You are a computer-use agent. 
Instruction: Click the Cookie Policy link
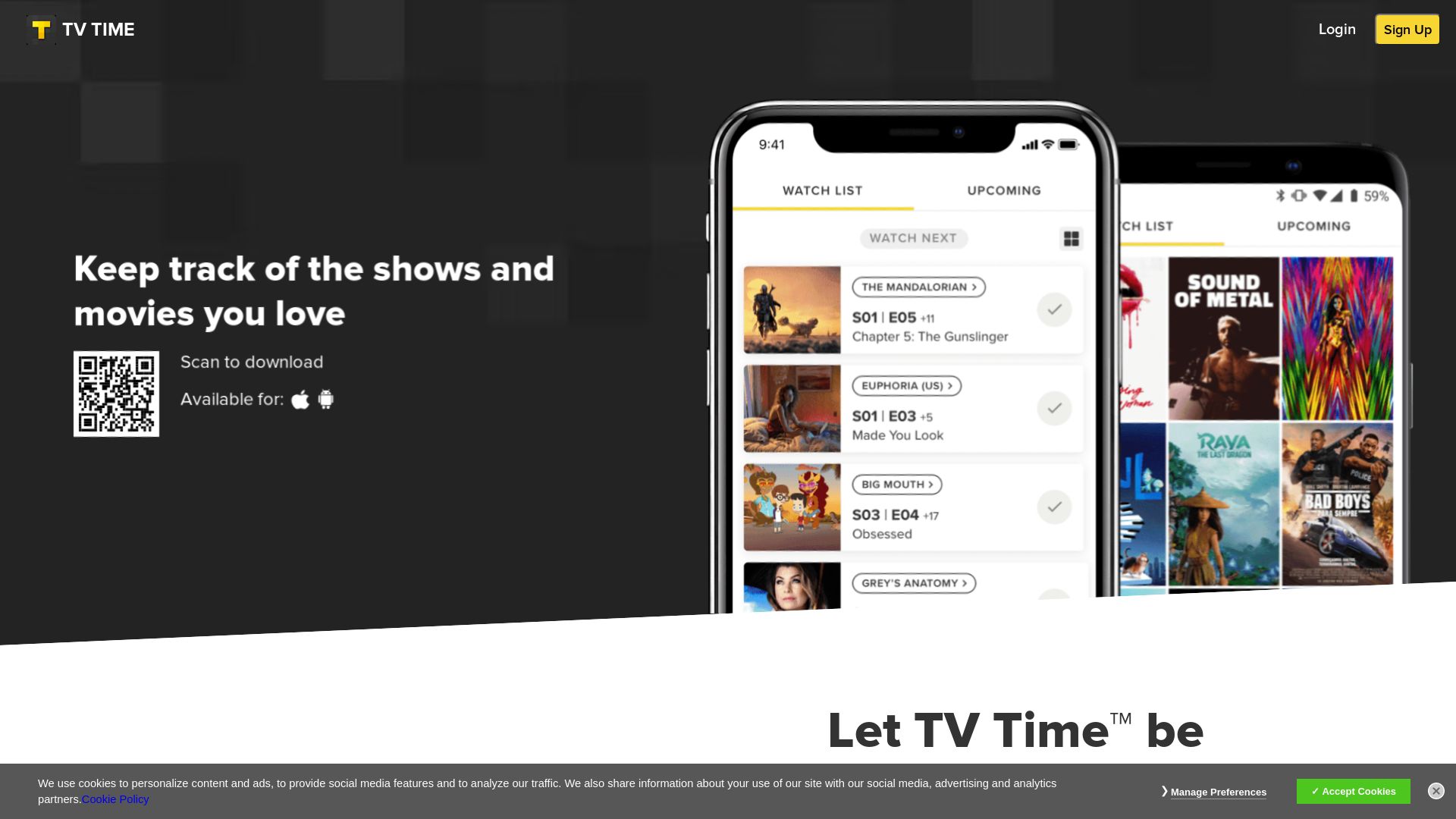point(115,799)
